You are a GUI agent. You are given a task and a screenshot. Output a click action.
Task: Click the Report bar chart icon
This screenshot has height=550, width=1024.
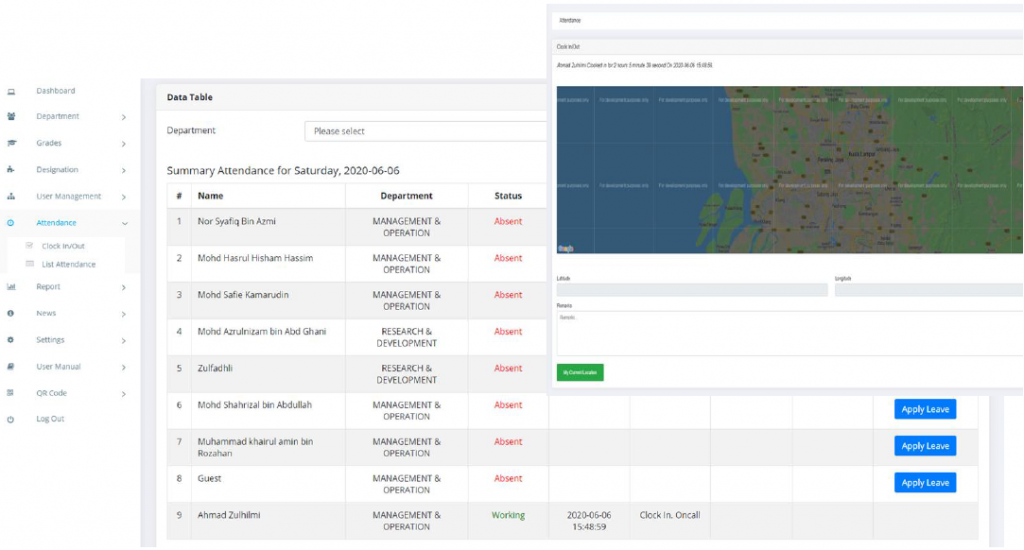point(11,287)
